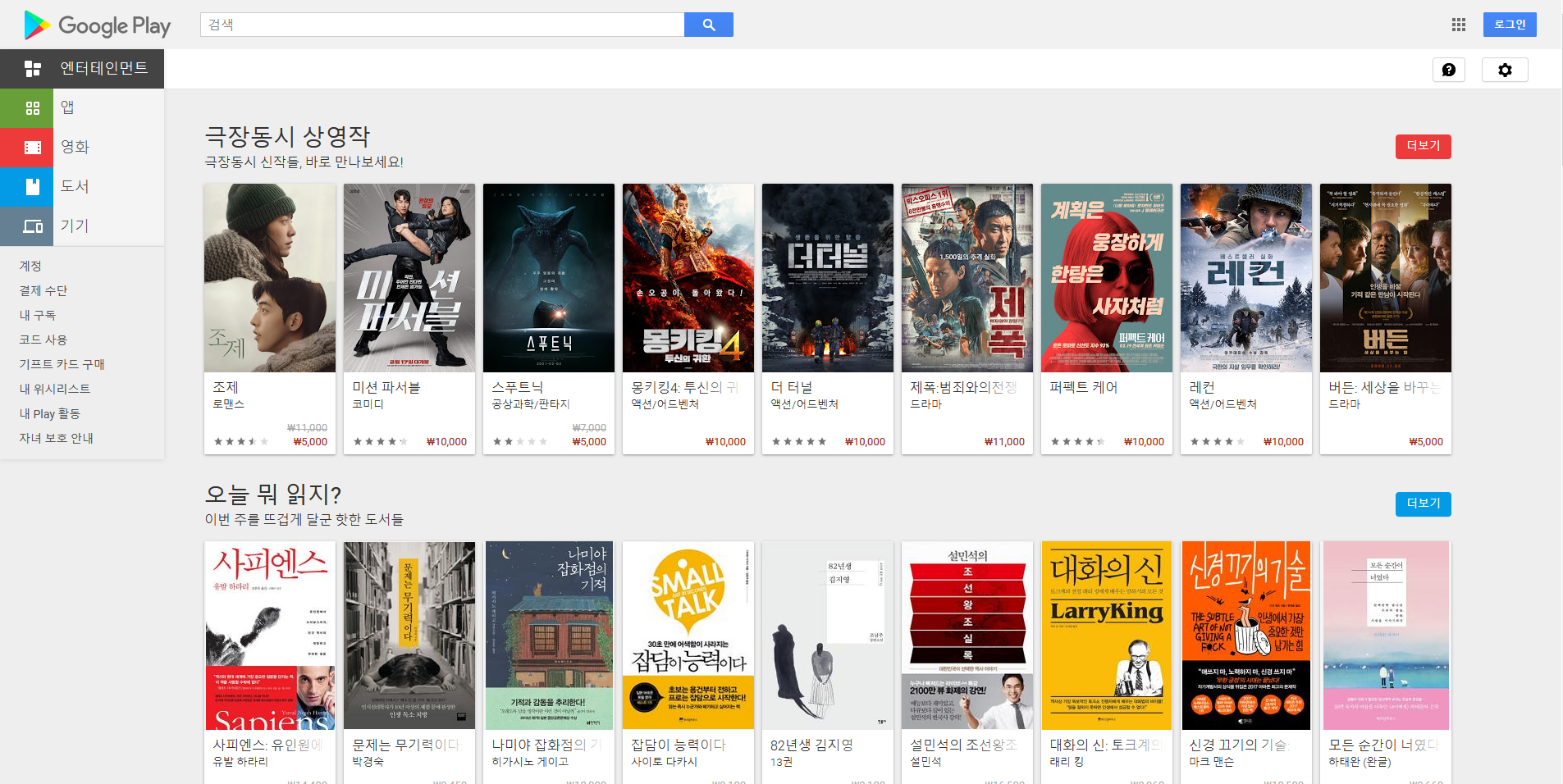Open the 미션 파서블 movie poster
This screenshot has height=784, width=1563.
pyautogui.click(x=409, y=278)
